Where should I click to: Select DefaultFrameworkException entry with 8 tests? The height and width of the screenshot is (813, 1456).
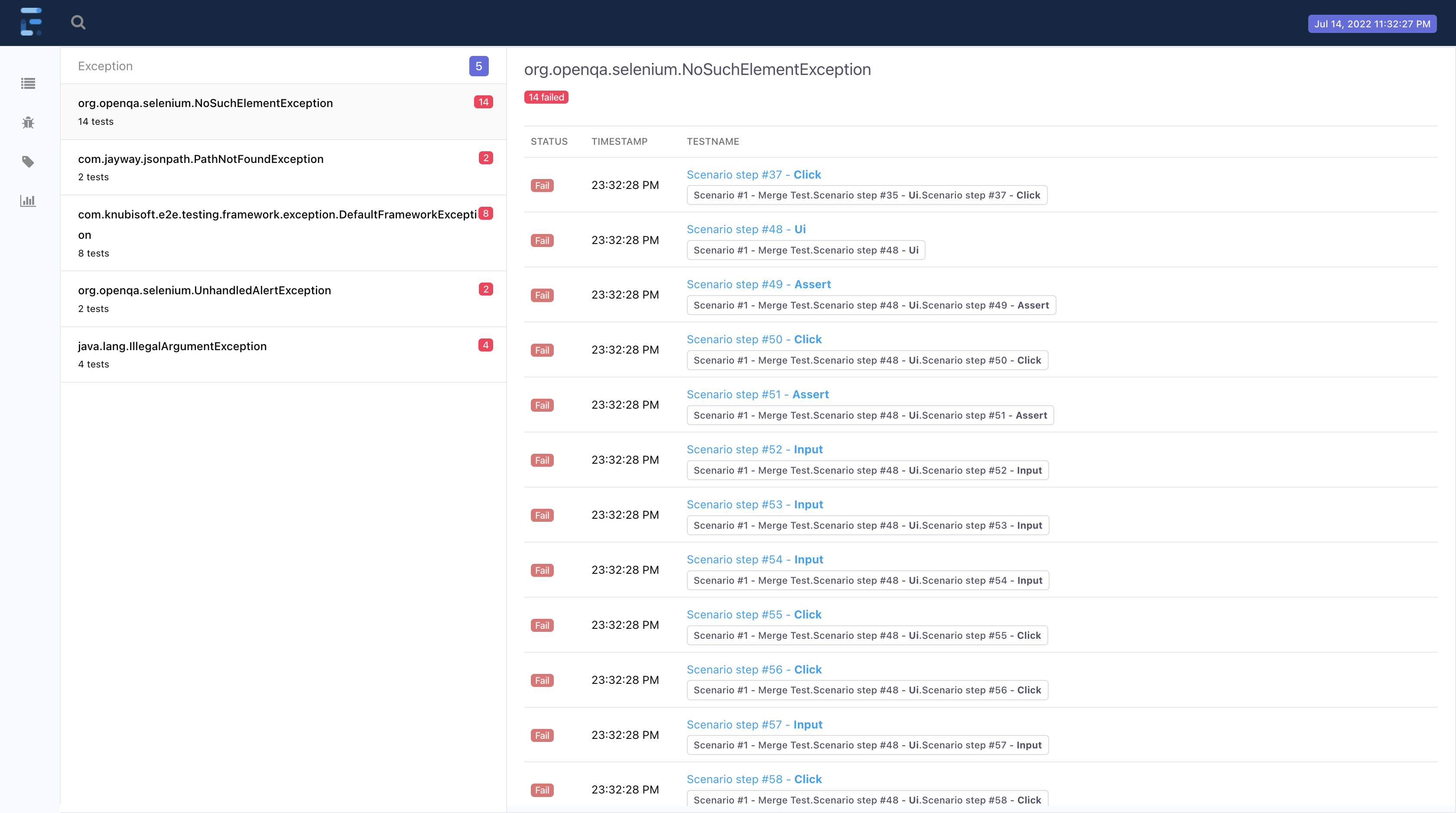283,233
